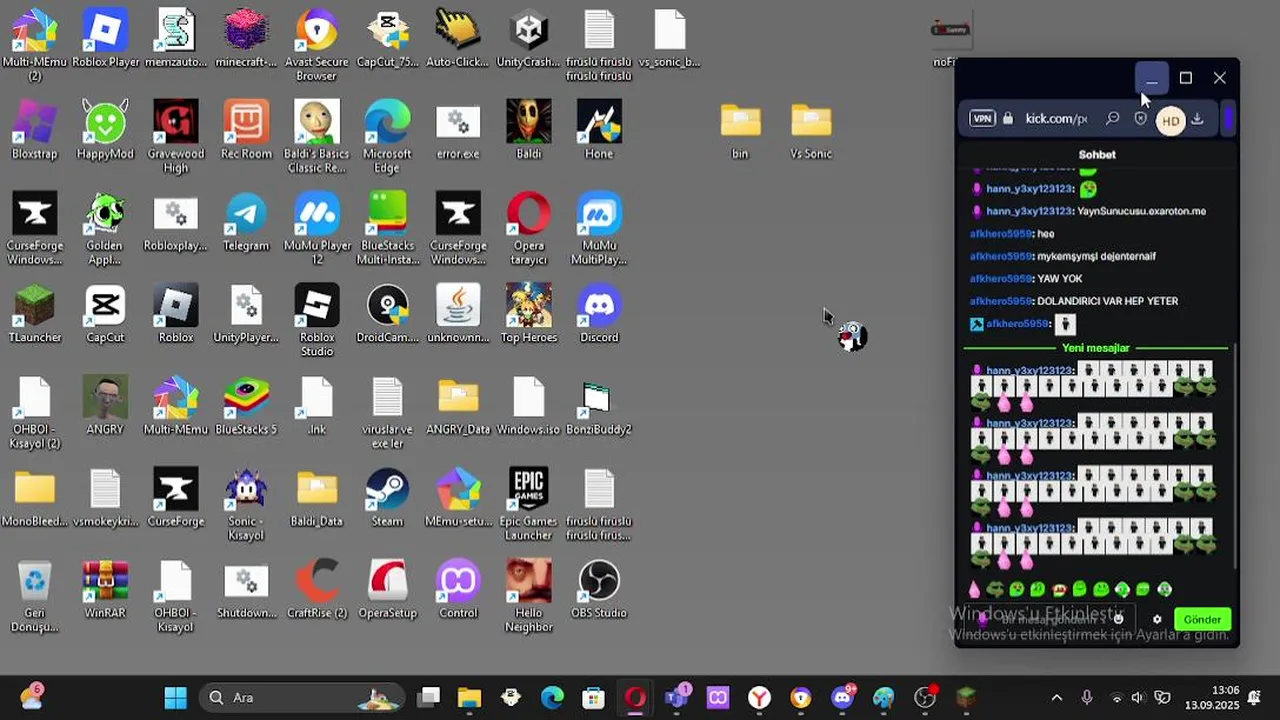The height and width of the screenshot is (720, 1280).
Task: Open Microsoft Store taskbar icon
Action: (593, 698)
